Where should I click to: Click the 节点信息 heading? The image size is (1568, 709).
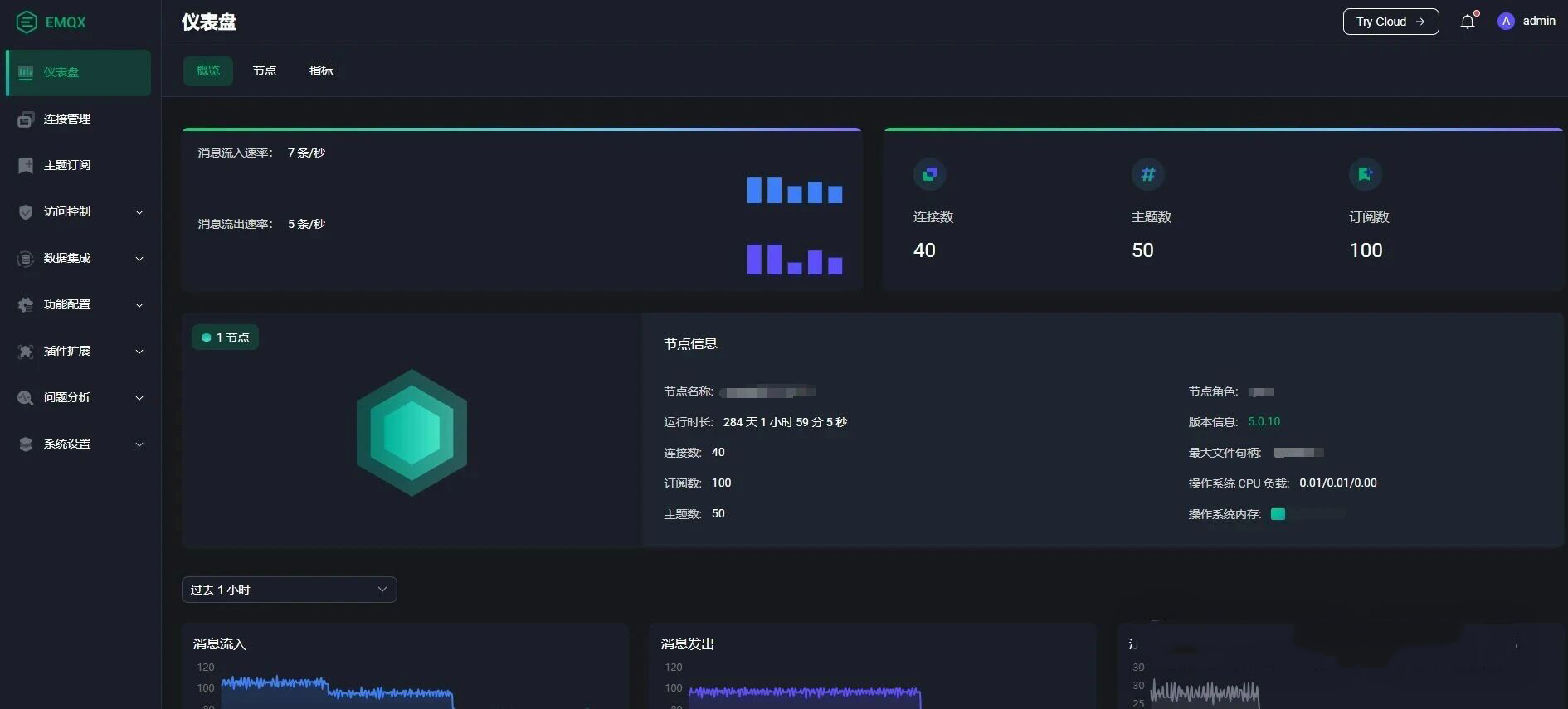point(690,343)
